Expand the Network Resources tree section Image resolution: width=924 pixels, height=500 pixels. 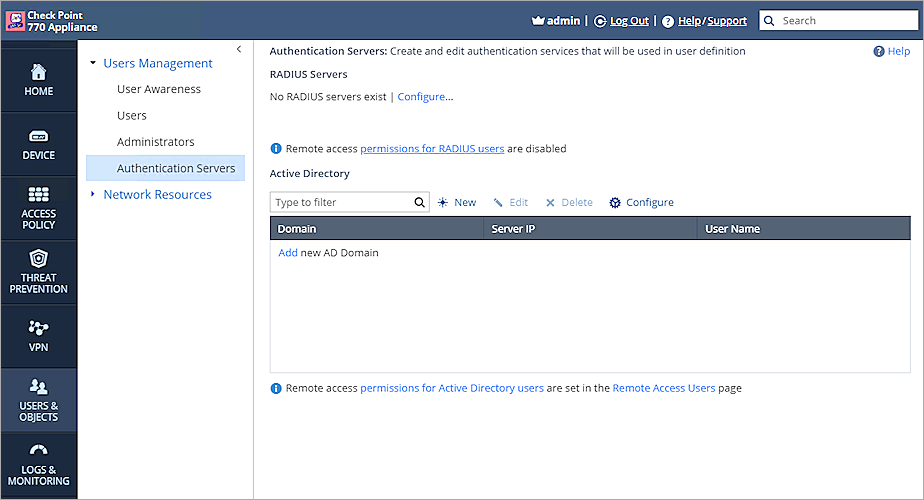tap(93, 194)
